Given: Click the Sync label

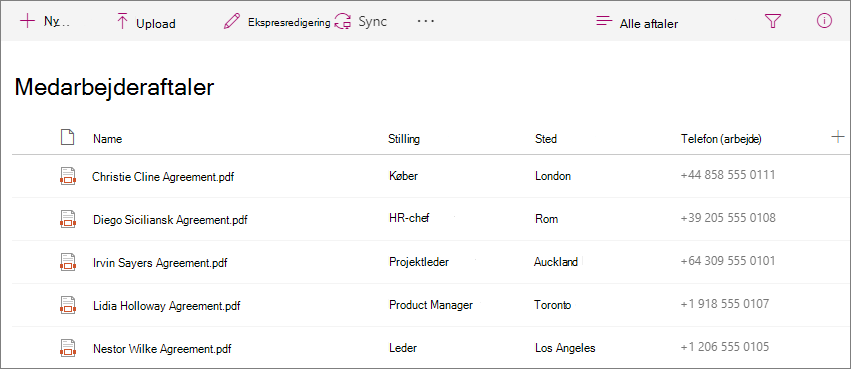Looking at the screenshot, I should click(x=372, y=22).
